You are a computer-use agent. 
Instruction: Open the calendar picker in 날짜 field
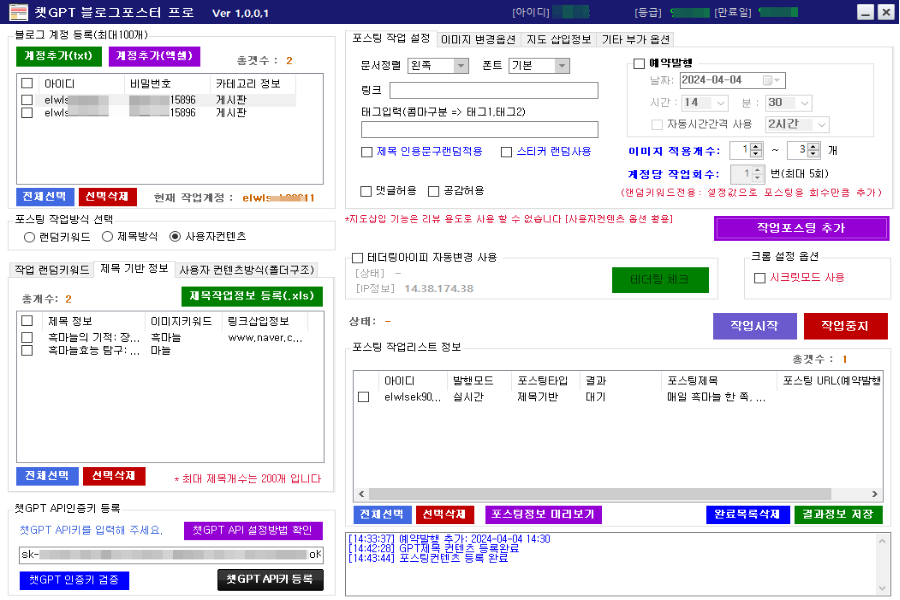[768, 80]
